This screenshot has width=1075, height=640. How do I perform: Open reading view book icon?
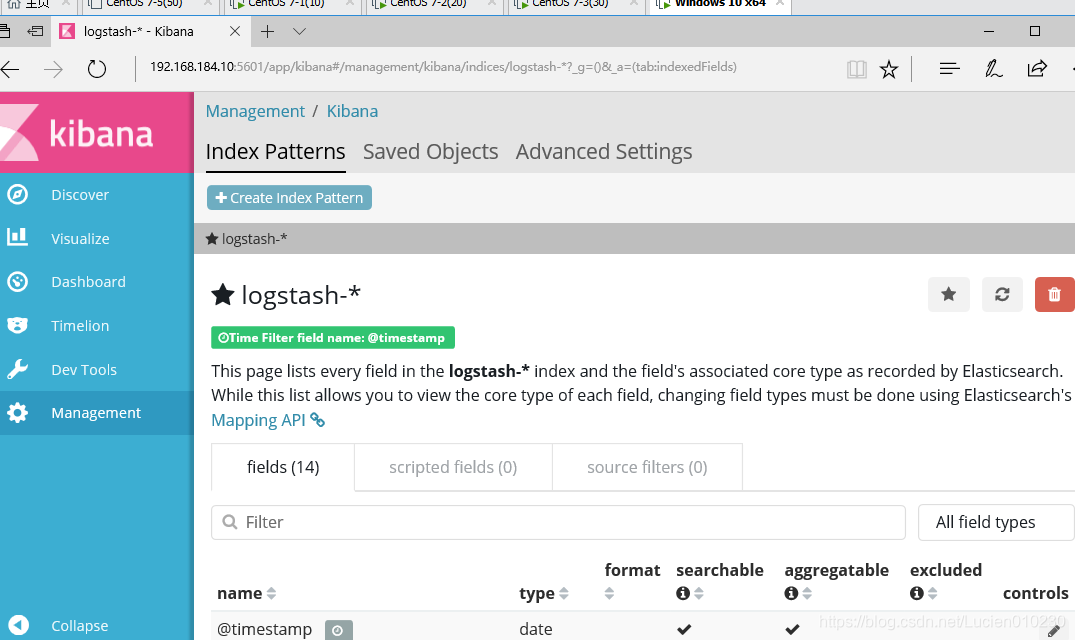coord(856,69)
